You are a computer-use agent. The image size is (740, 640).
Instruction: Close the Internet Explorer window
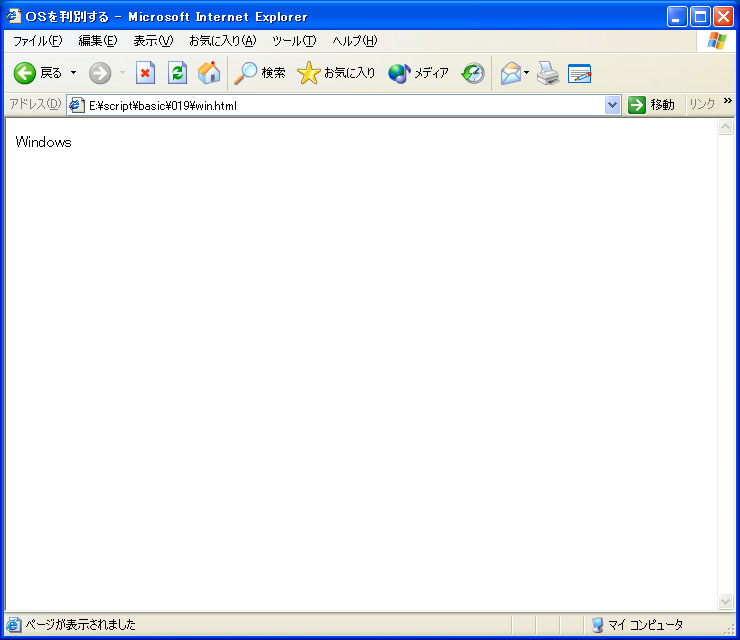point(723,17)
